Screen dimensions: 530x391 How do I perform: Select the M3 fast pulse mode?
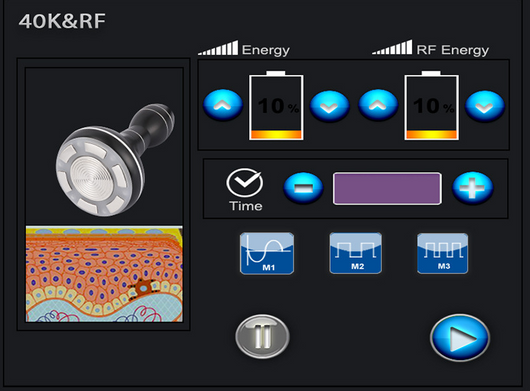443,253
